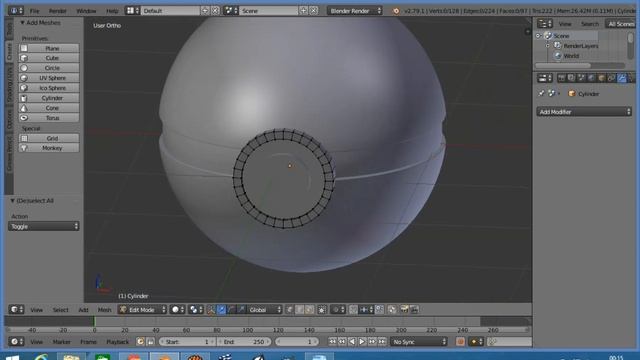Open the Blender Render engine dropdown
This screenshot has width=640, height=360.
point(355,11)
